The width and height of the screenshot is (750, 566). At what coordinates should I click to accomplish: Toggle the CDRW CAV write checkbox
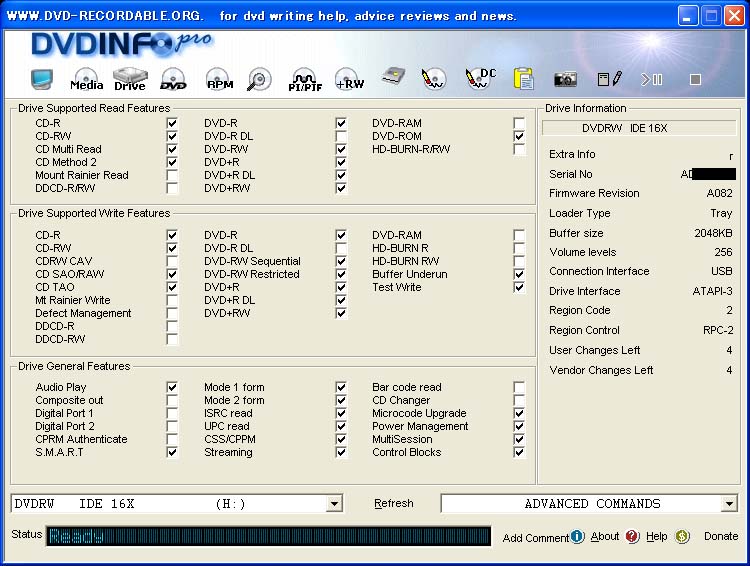coord(172,261)
